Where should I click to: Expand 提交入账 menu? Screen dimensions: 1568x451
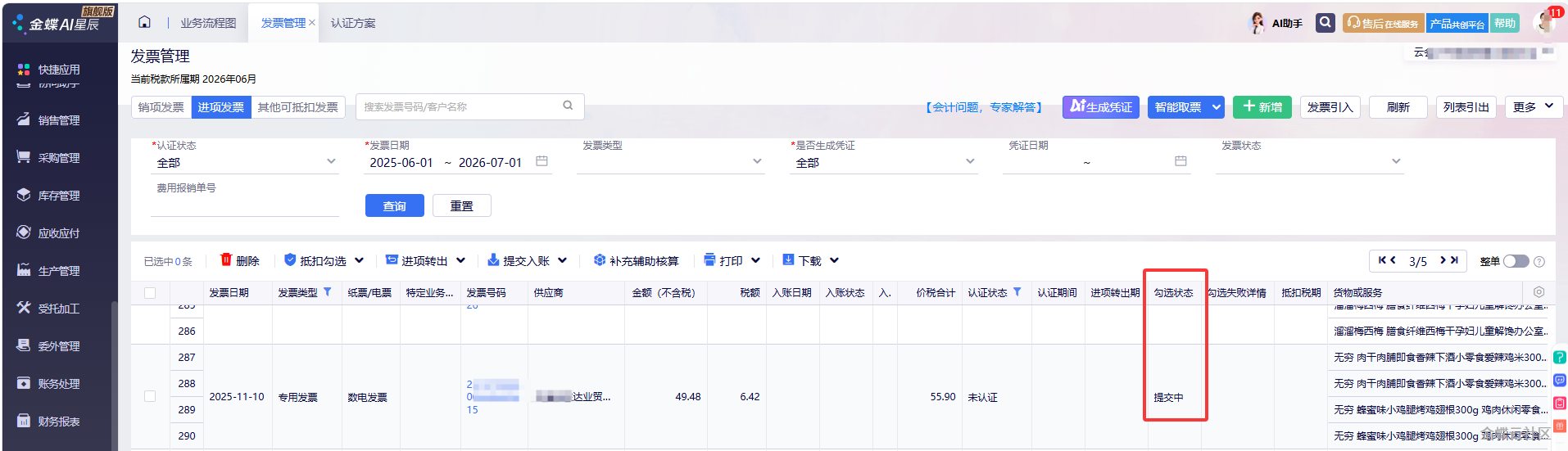tap(562, 260)
